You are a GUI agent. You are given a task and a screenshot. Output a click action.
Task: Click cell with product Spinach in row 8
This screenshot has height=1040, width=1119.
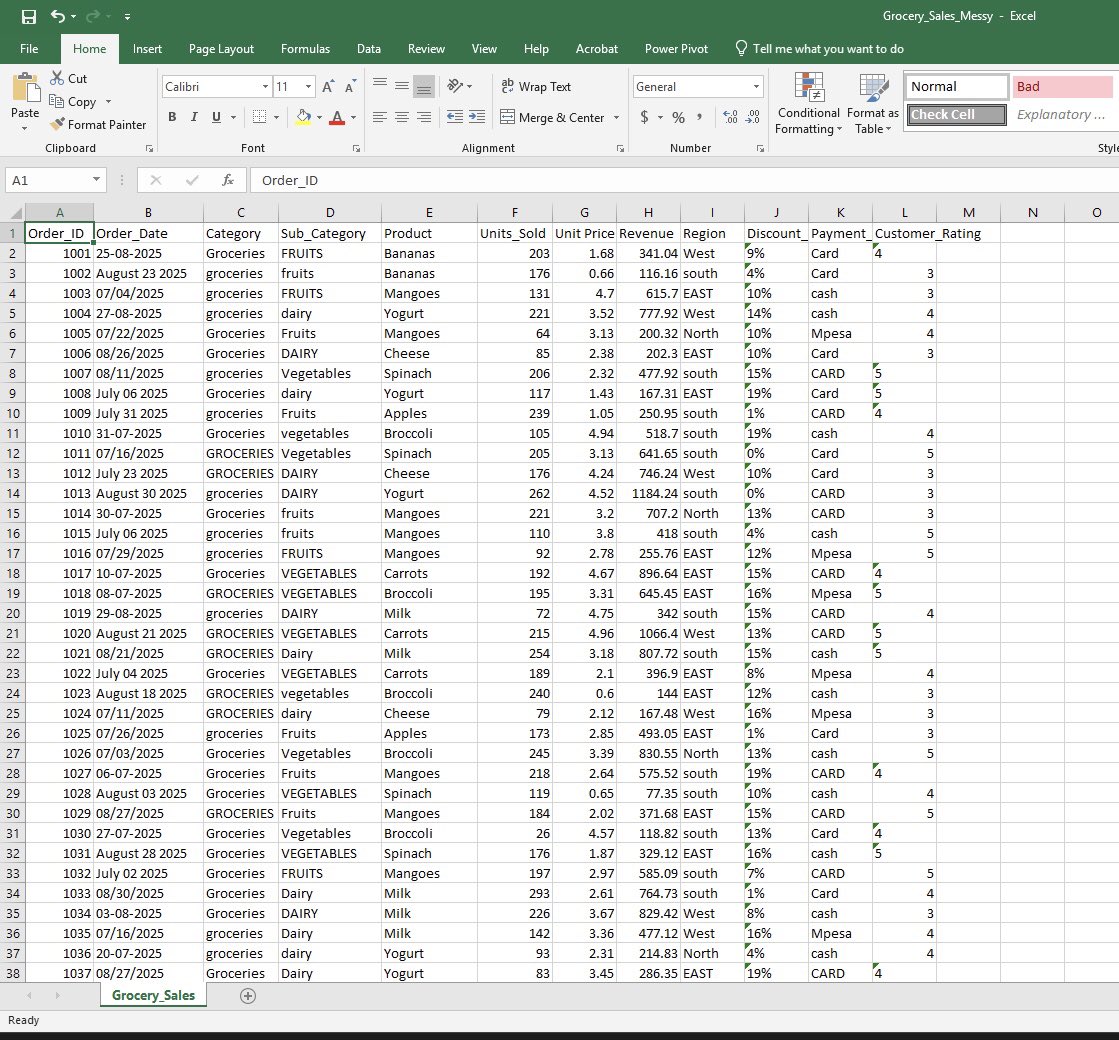click(x=429, y=373)
